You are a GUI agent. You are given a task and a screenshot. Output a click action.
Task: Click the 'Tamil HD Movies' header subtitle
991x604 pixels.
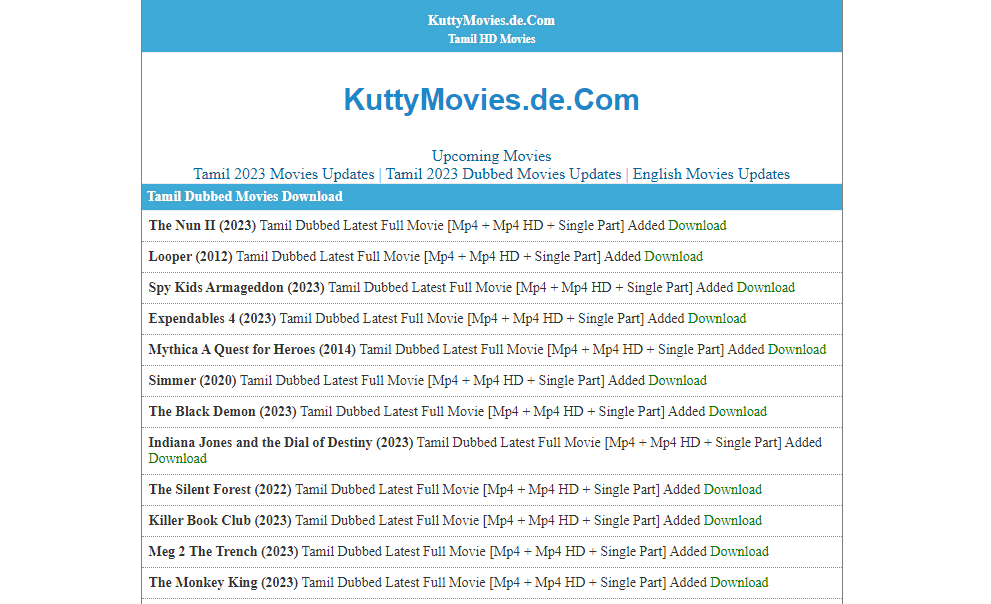pos(491,39)
